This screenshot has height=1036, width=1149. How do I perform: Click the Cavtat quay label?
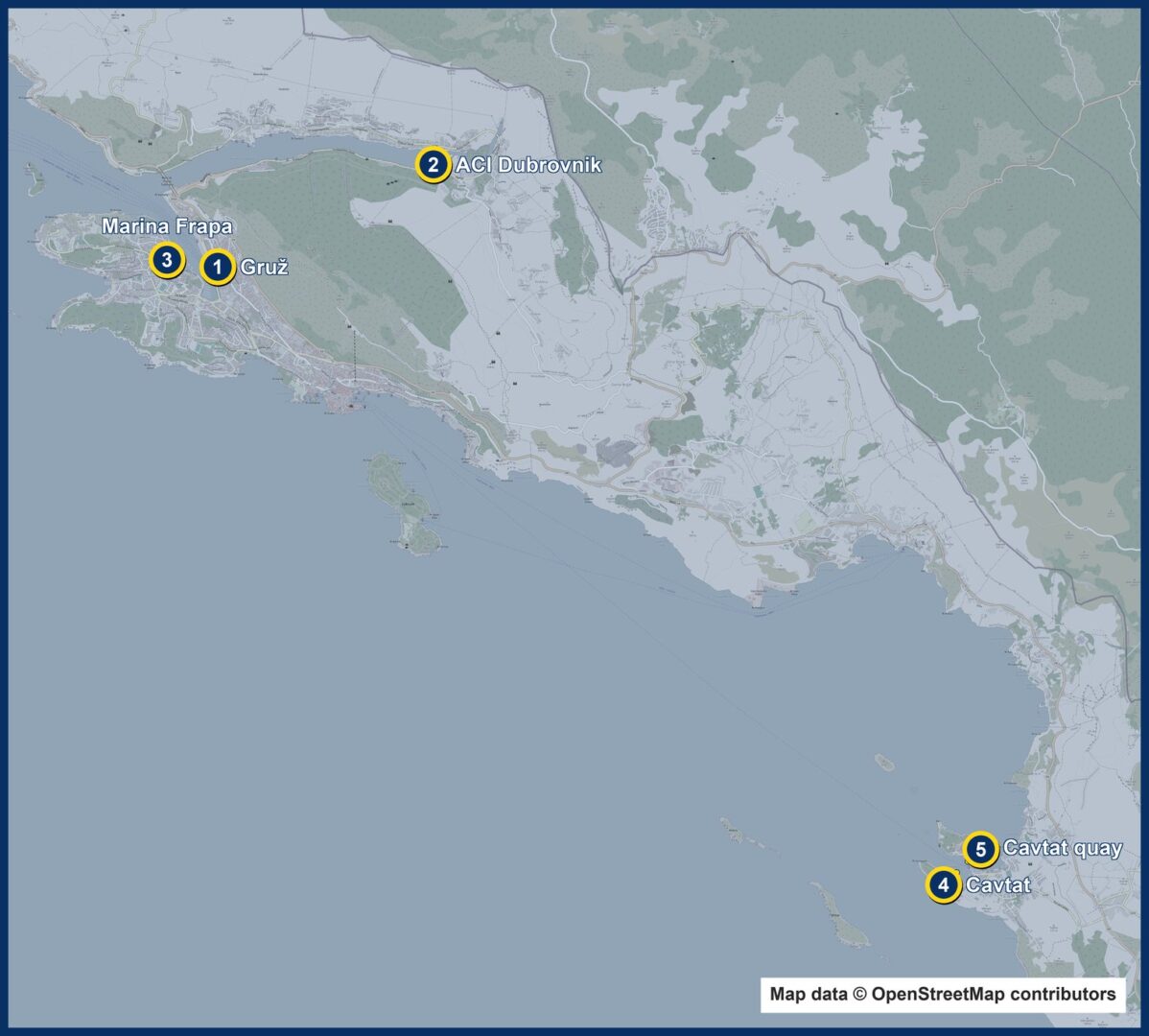click(1063, 848)
